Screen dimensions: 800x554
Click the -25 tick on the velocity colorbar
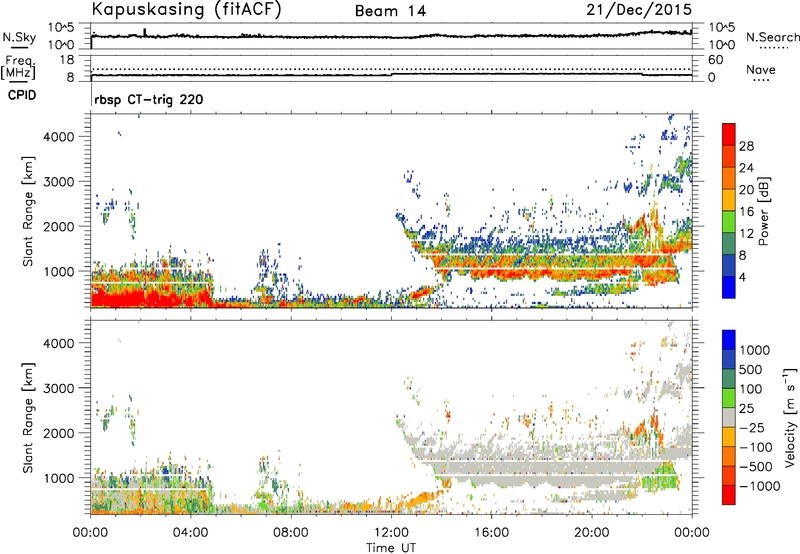click(752, 427)
